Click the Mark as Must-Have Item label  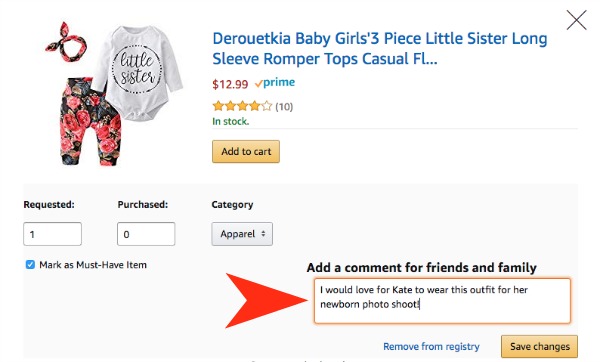pyautogui.click(x=93, y=265)
